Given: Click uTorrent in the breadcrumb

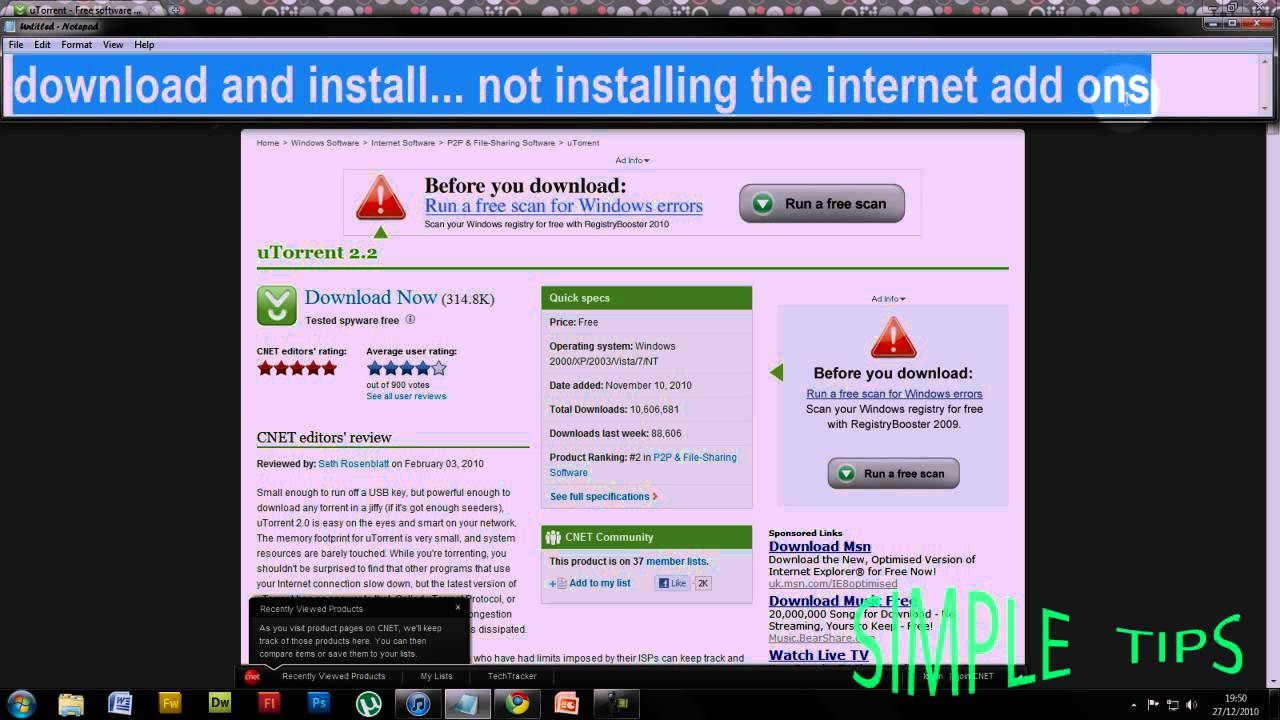Looking at the screenshot, I should (x=583, y=143).
